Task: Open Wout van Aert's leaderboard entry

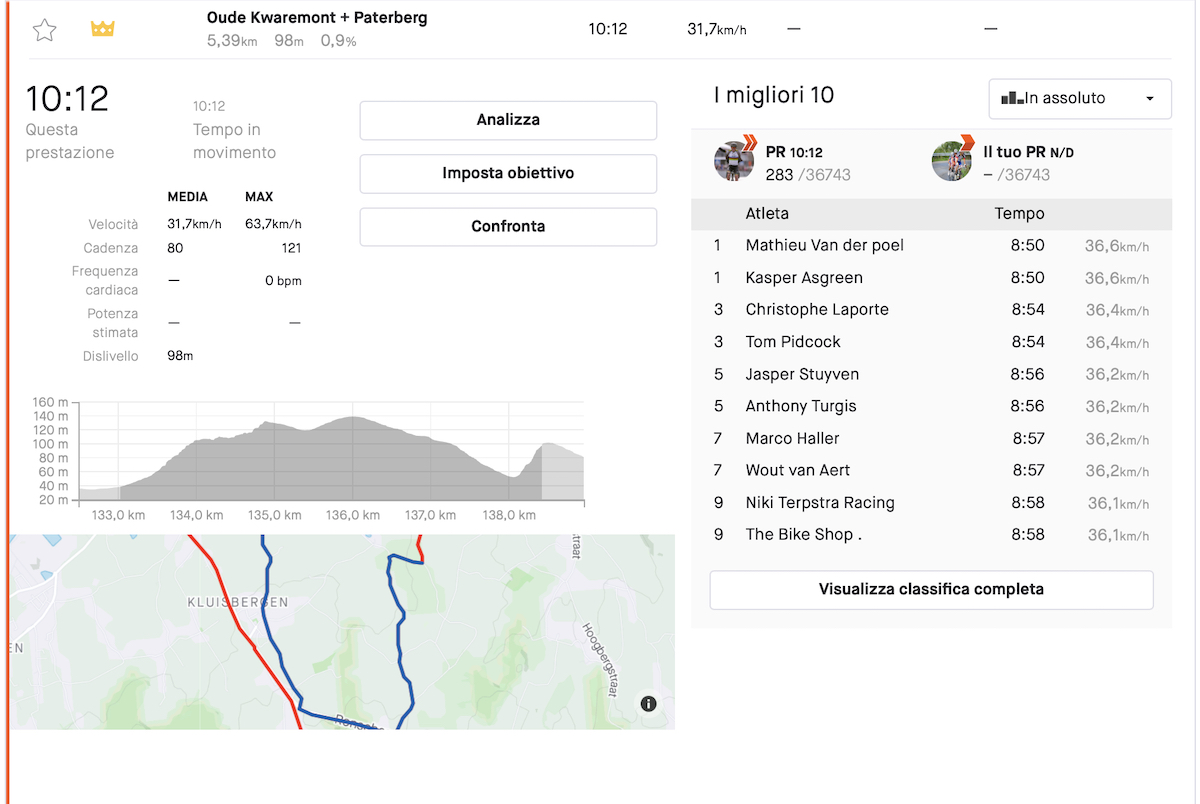Action: click(x=797, y=470)
